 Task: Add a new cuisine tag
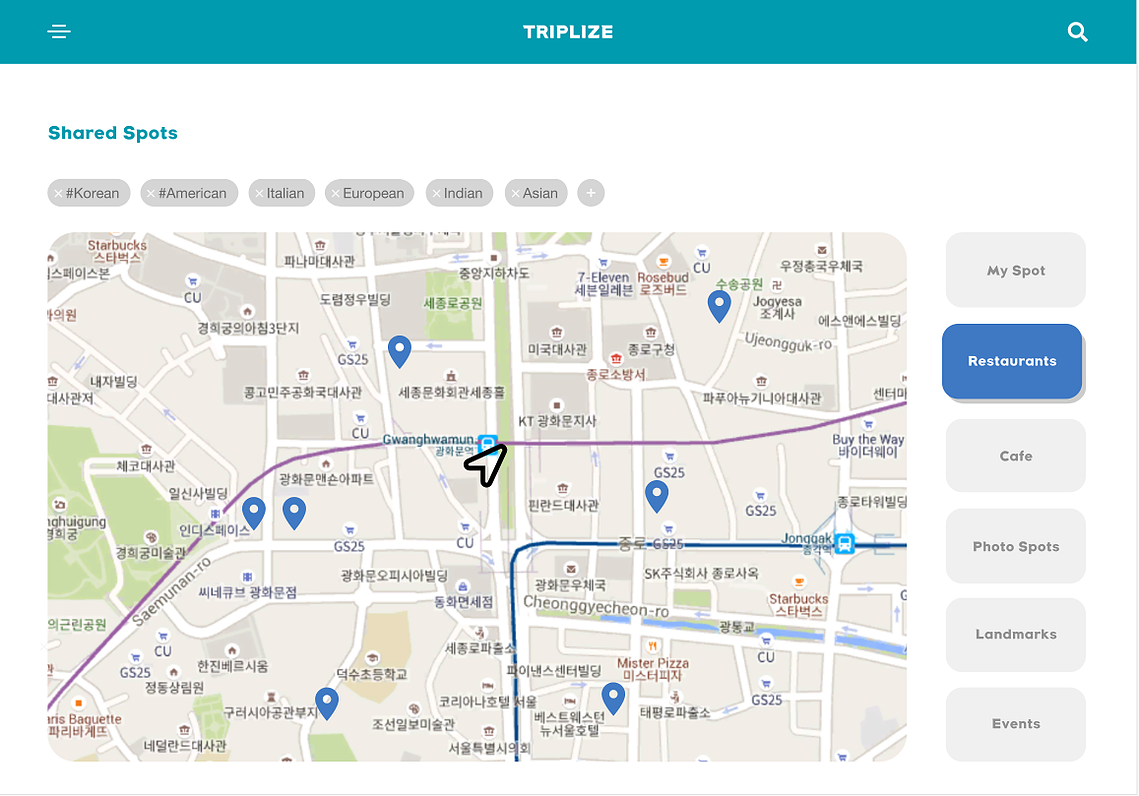tap(591, 193)
